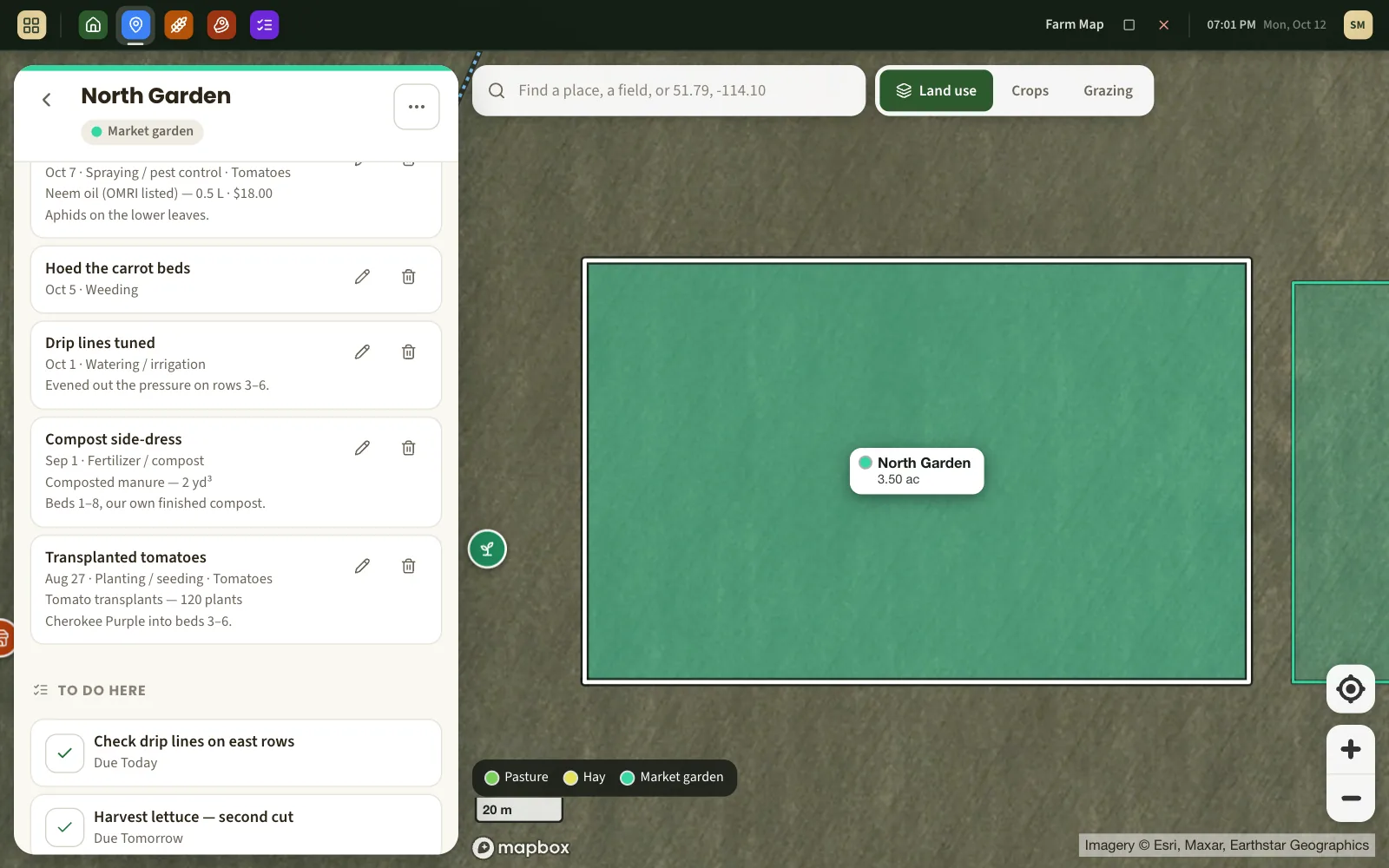The height and width of the screenshot is (868, 1389).
Task: Switch to Land use layer
Action: pos(936,91)
